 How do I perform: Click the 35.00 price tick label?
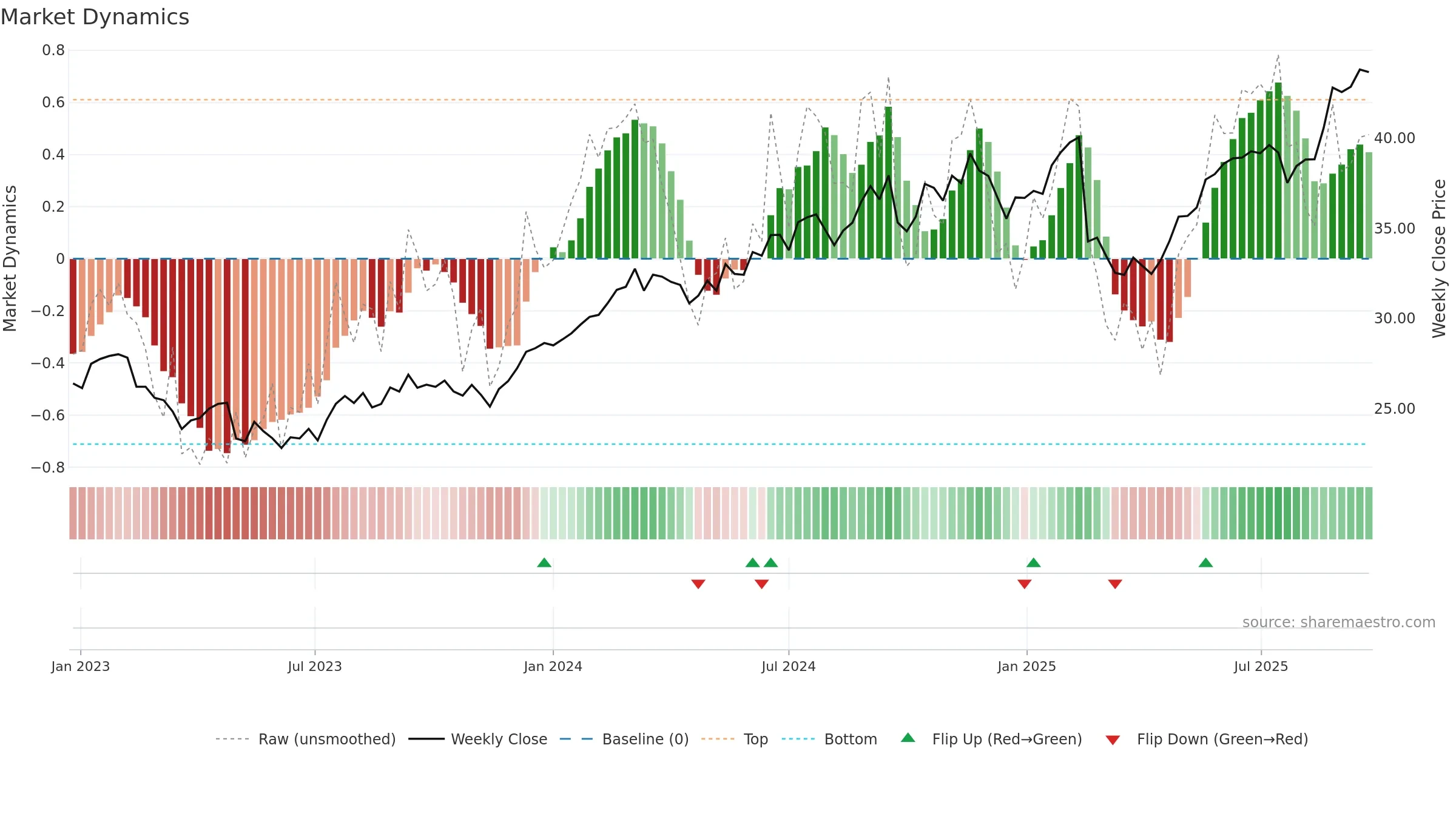(1395, 228)
